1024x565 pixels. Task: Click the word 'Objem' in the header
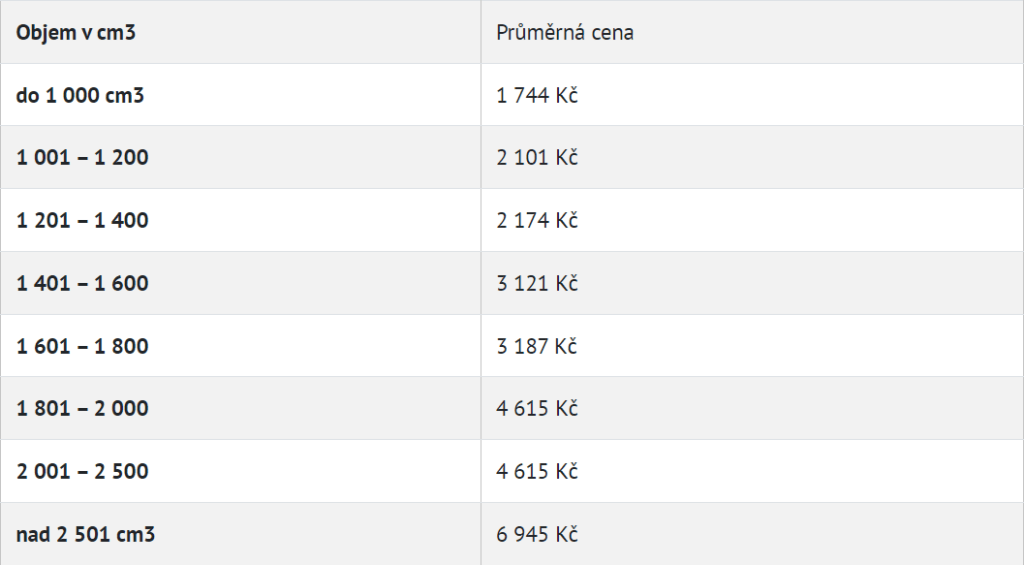pos(46,32)
